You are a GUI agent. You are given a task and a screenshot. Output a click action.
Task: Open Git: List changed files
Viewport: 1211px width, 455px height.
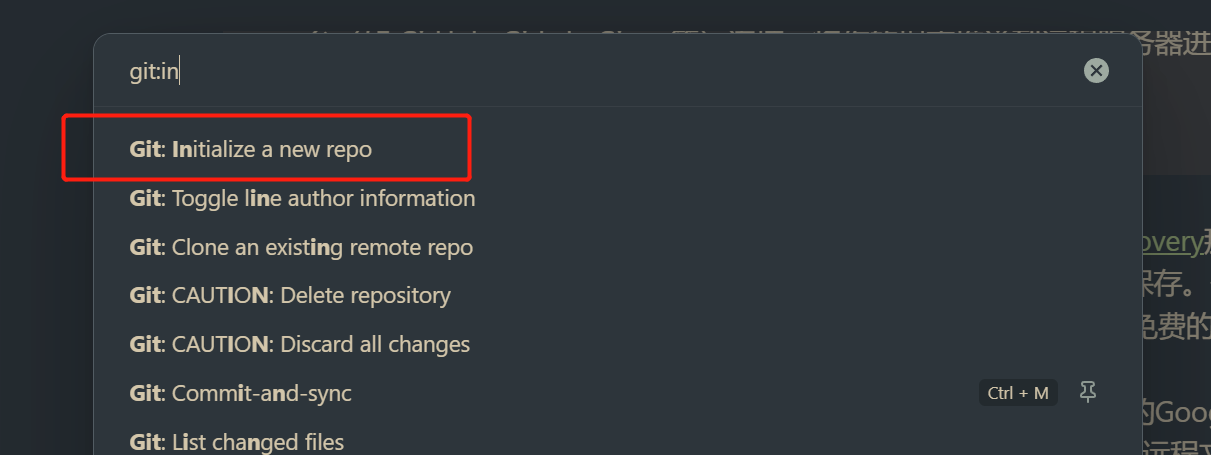point(618,441)
